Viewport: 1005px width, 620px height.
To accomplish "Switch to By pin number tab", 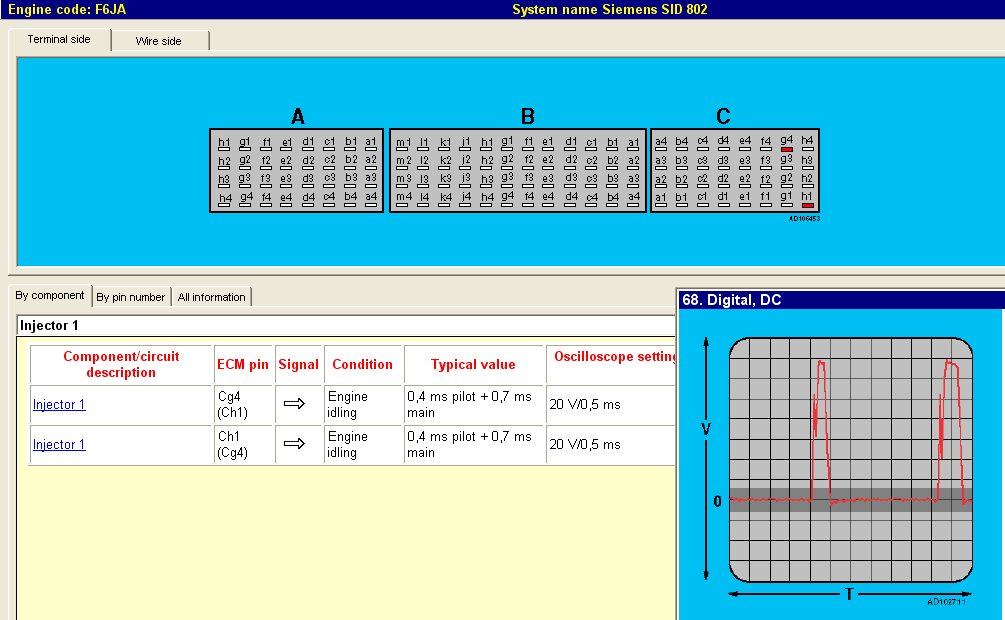I will tap(131, 297).
